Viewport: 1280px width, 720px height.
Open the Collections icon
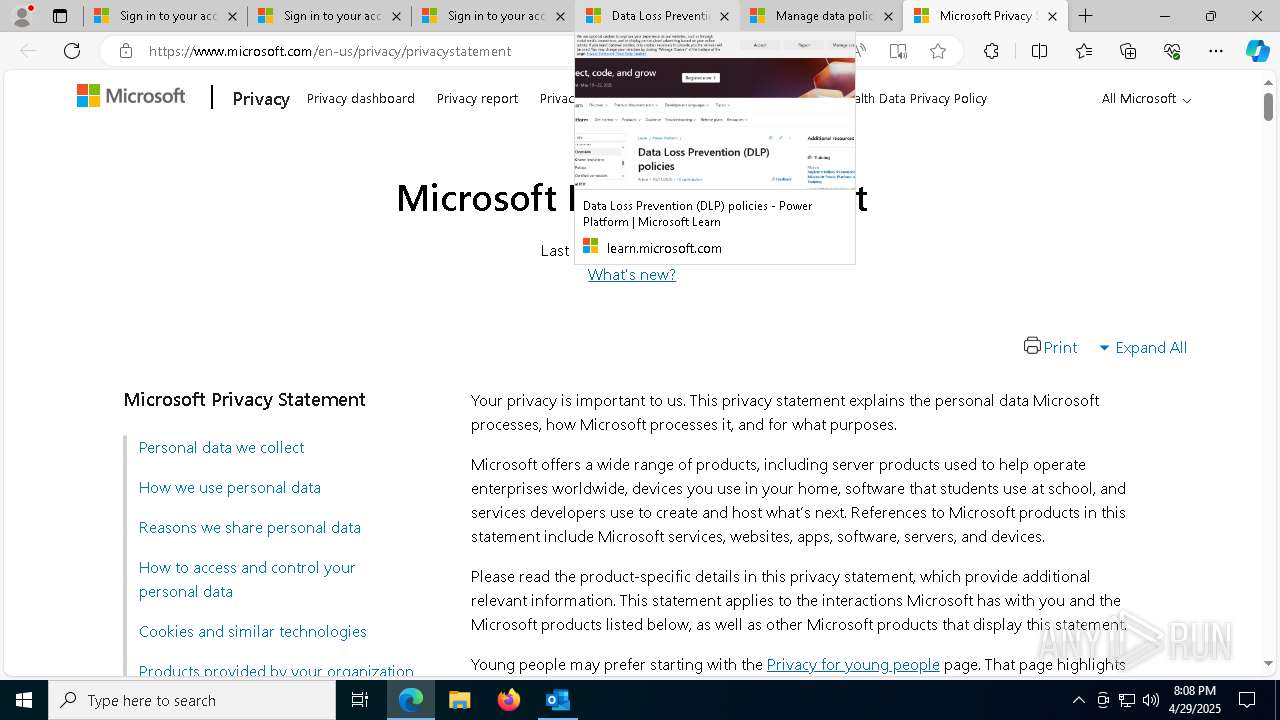1128,51
